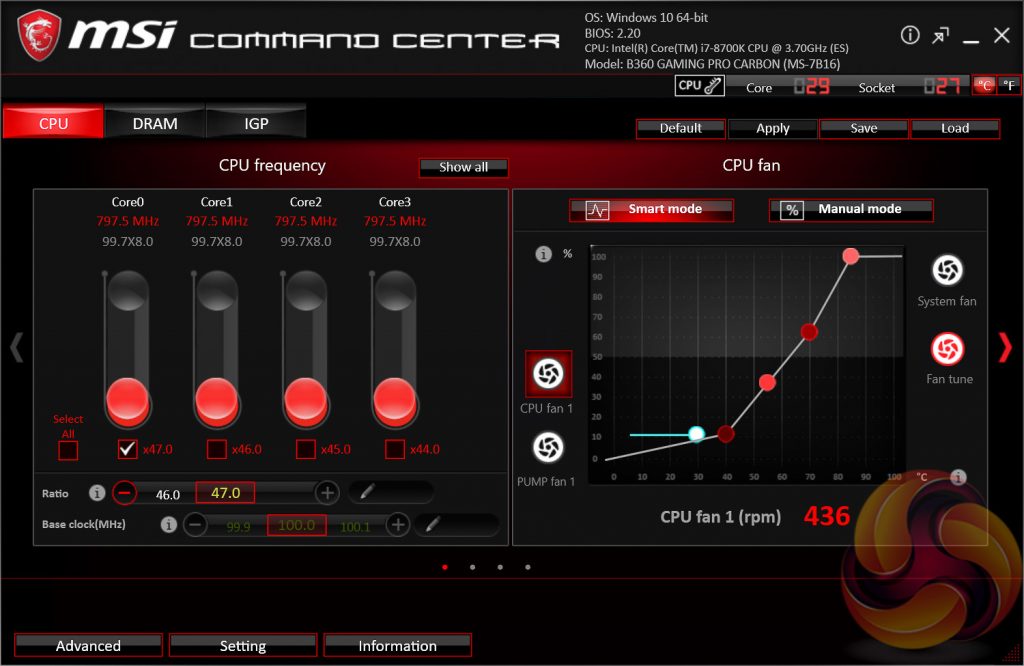Click the Base clock 100.0 value field
1024x666 pixels.
296,525
